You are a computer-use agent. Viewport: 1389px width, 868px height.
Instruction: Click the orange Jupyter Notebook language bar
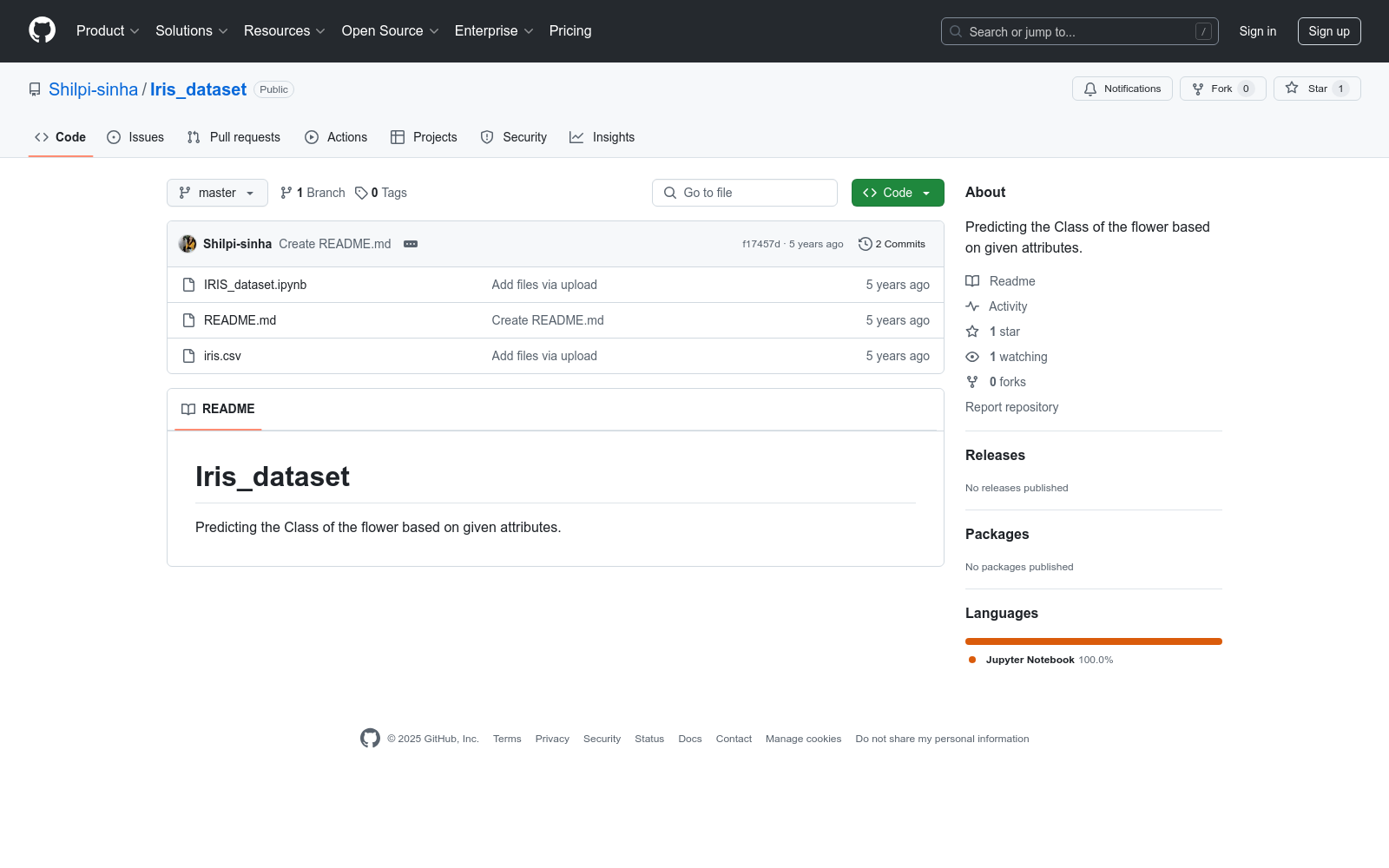pyautogui.click(x=1094, y=641)
